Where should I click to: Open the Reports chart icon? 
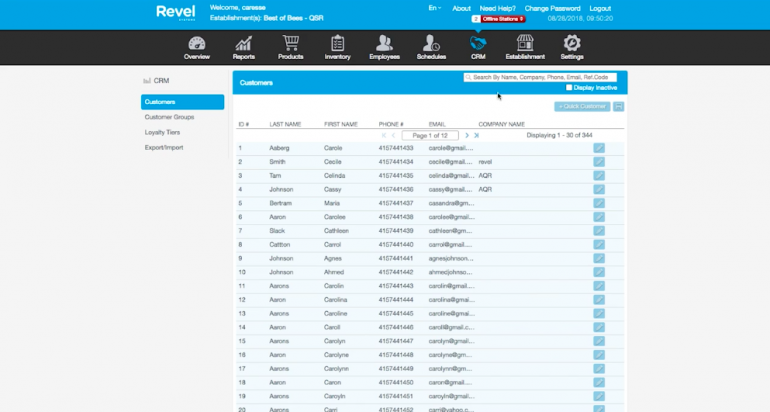[x=243, y=46]
